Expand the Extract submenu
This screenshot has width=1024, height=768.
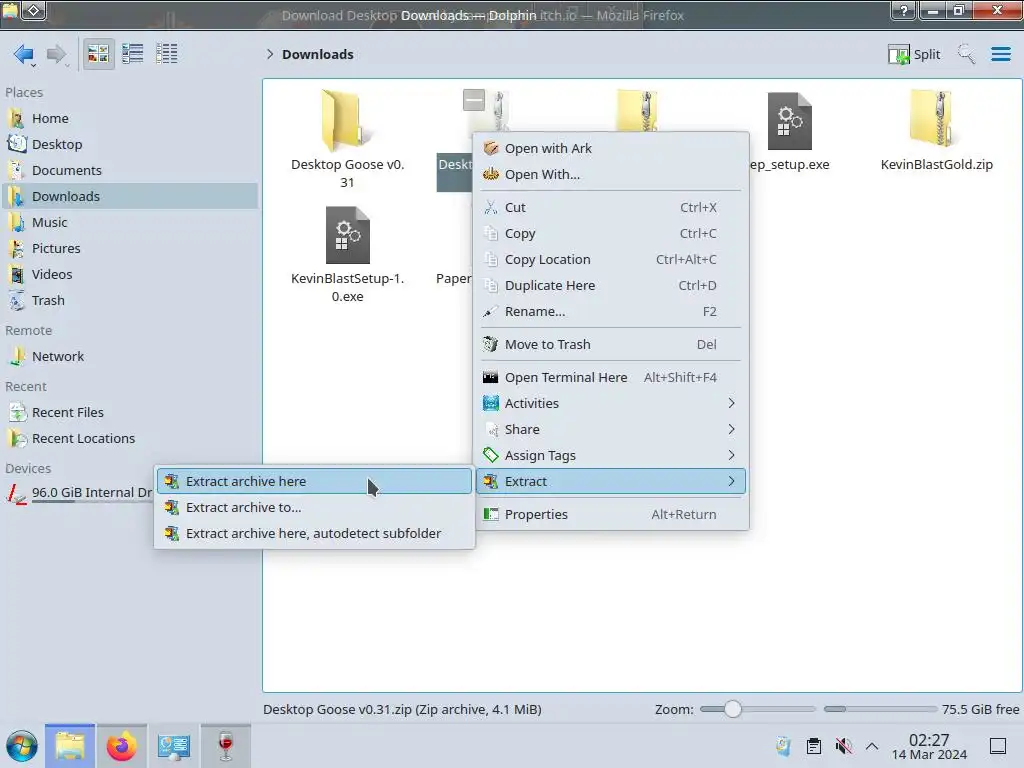[x=612, y=482]
